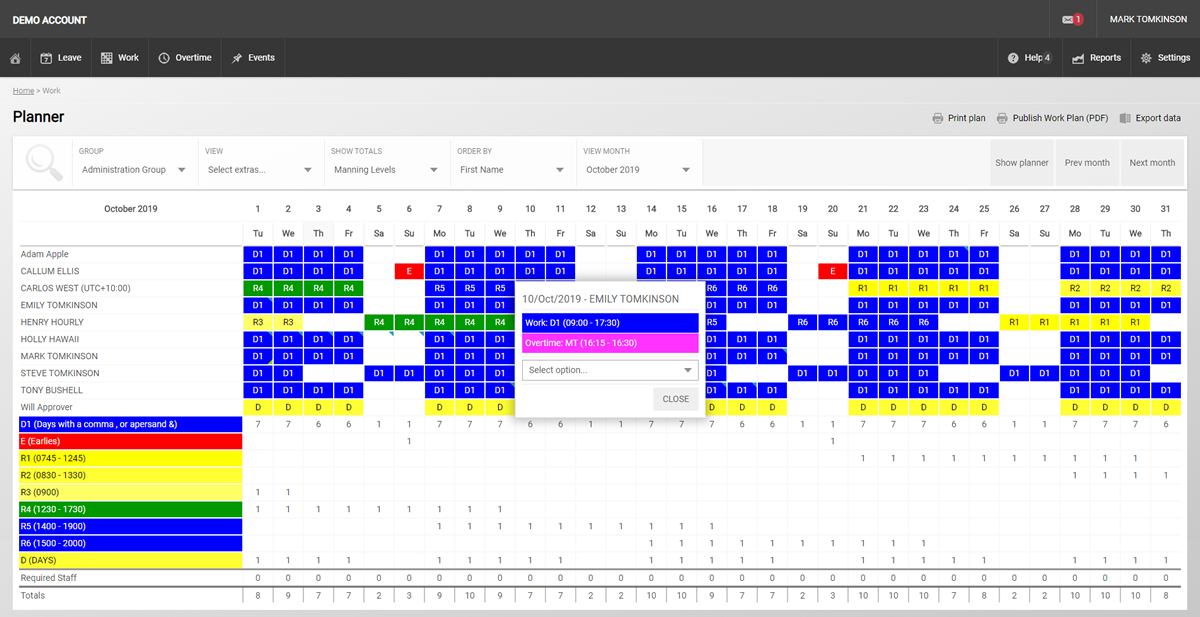Image resolution: width=1200 pixels, height=617 pixels.
Task: Open the View Month October 2019 dropdown
Action: pyautogui.click(x=638, y=170)
